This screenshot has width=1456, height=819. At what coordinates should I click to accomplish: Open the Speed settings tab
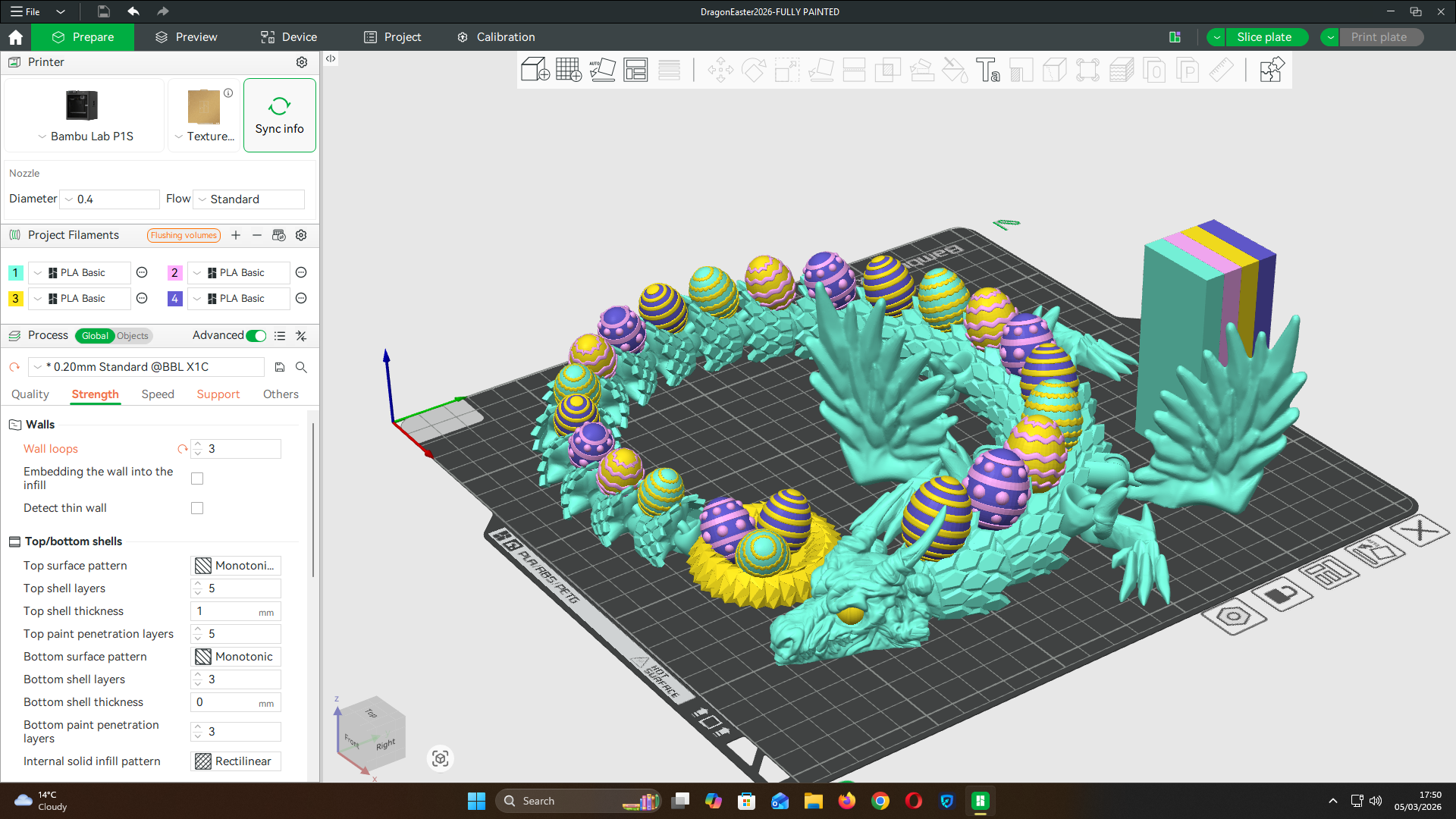tap(158, 394)
